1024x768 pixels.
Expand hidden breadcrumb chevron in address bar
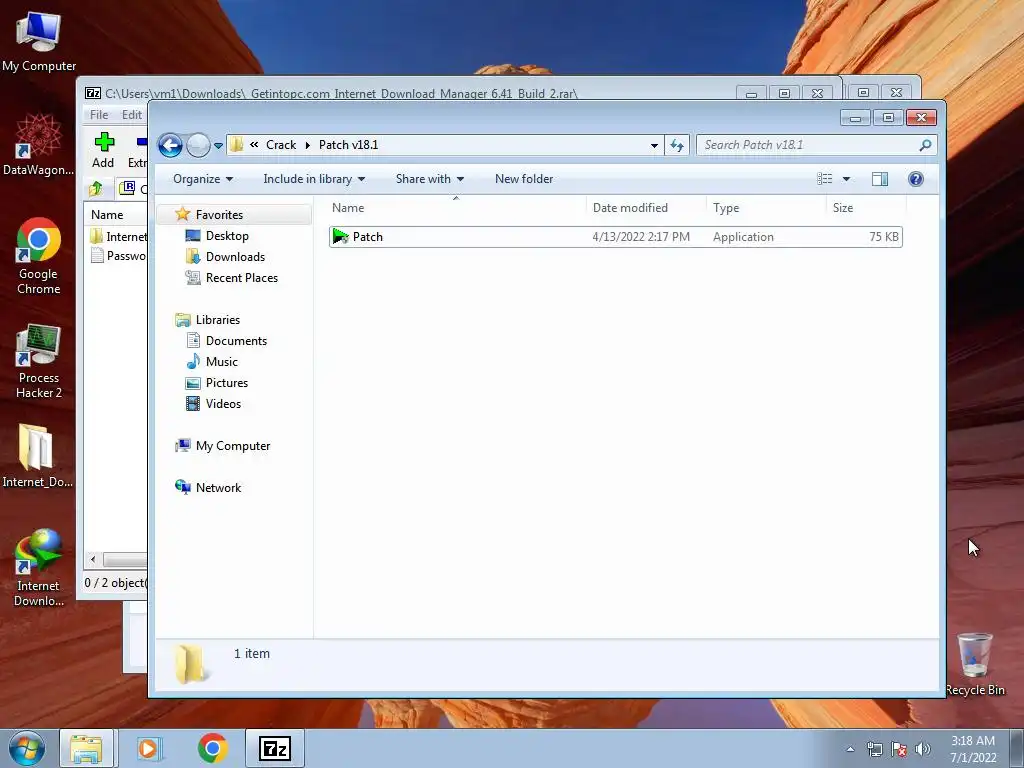point(254,144)
